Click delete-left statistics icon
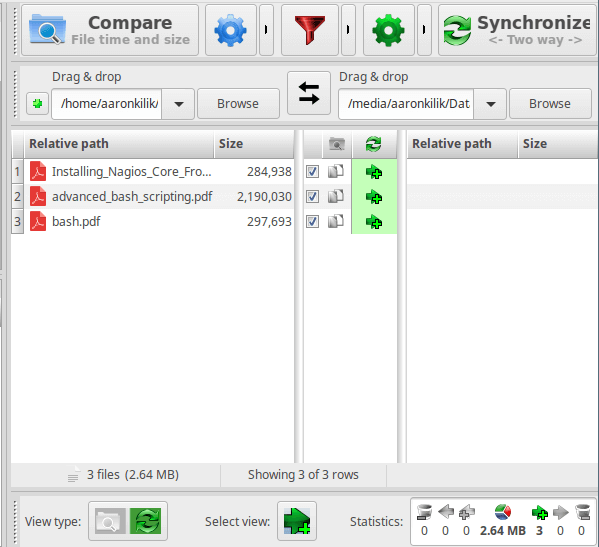The height and width of the screenshot is (547, 599). click(x=424, y=512)
